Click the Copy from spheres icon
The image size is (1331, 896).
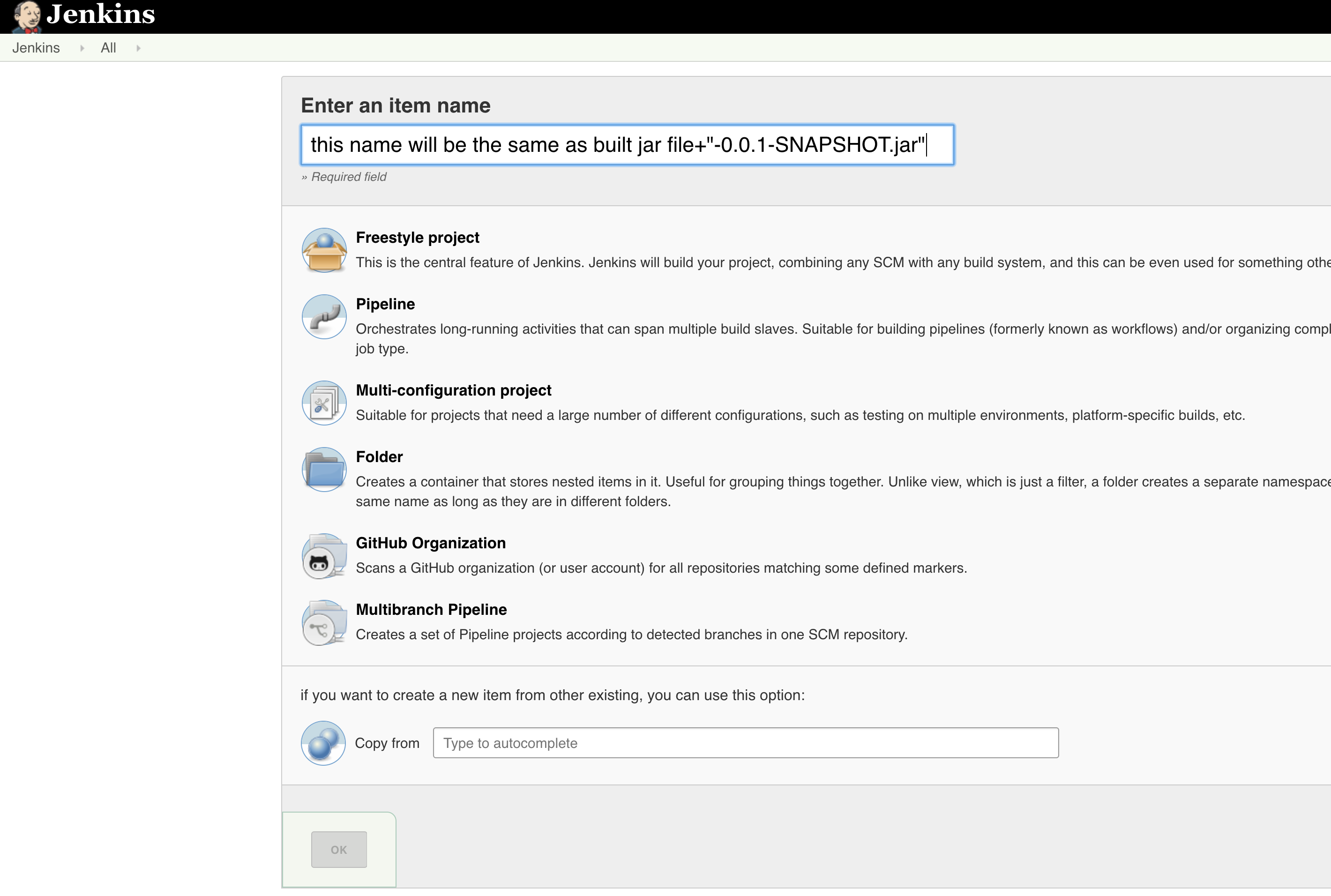point(323,743)
